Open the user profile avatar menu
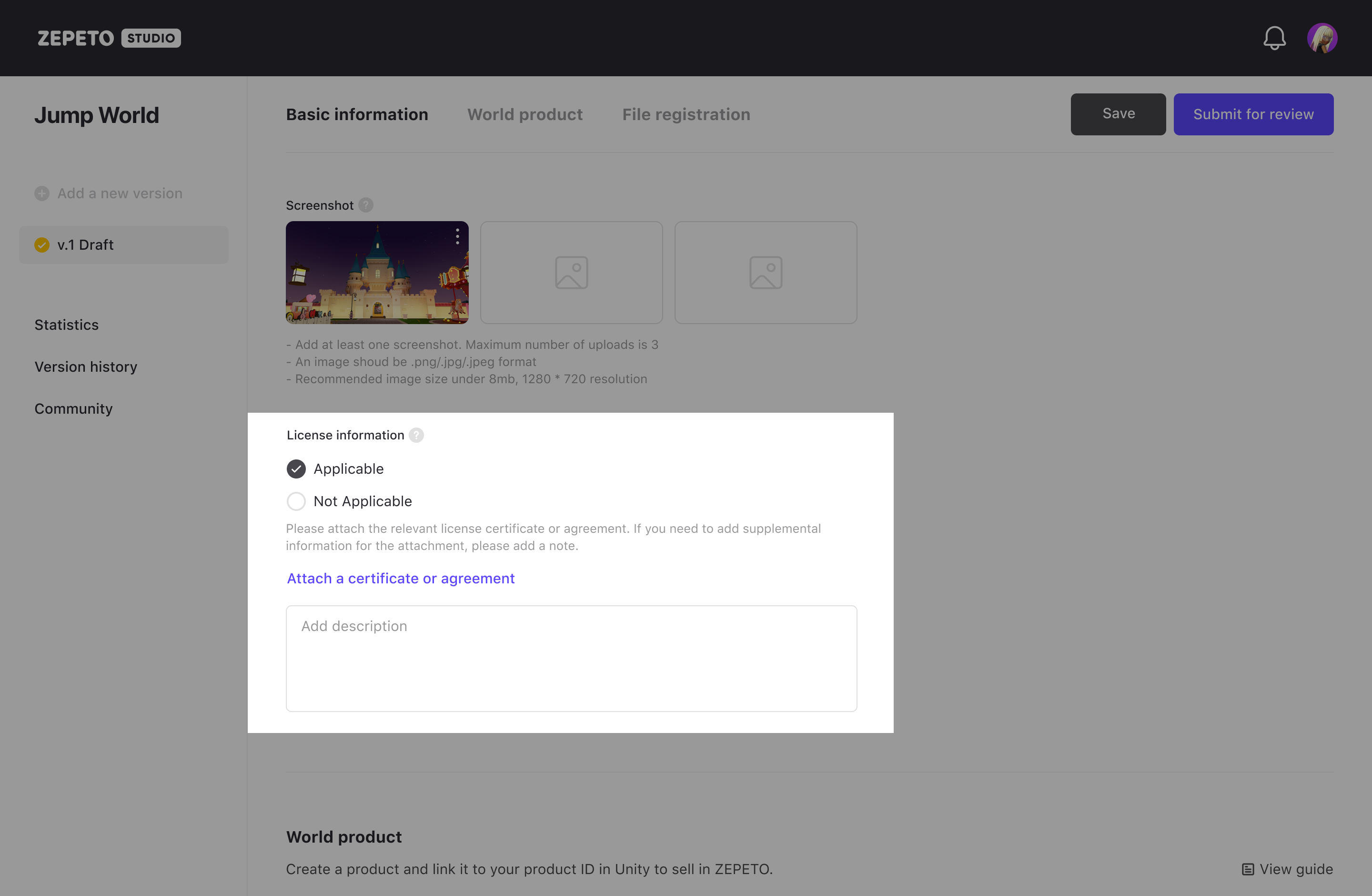 pos(1322,38)
